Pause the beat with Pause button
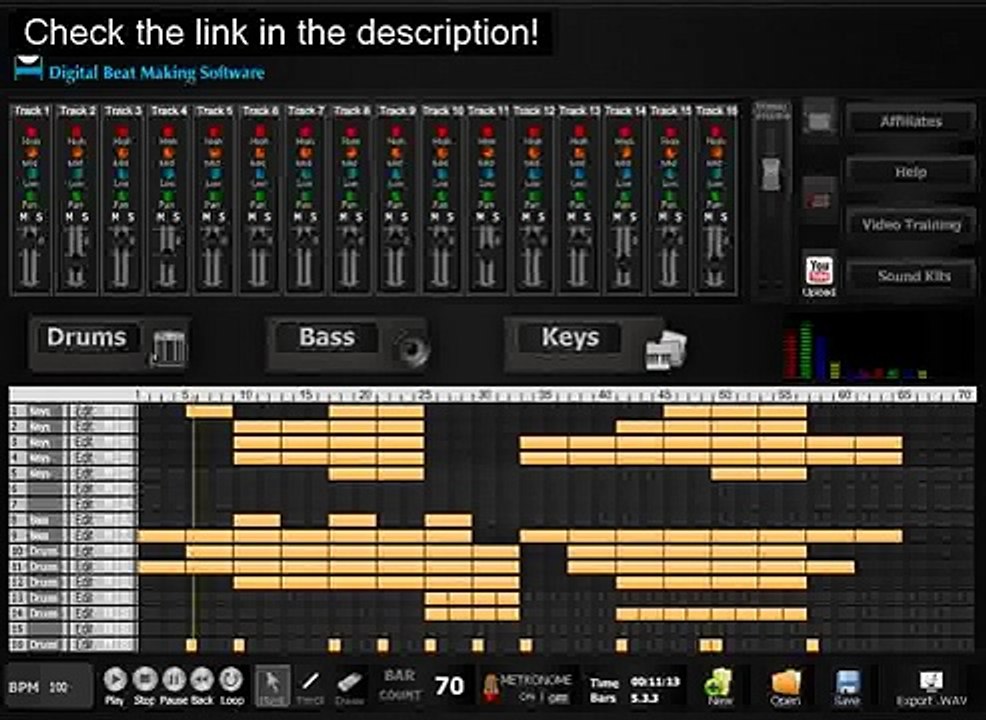The image size is (986, 720). tap(174, 680)
